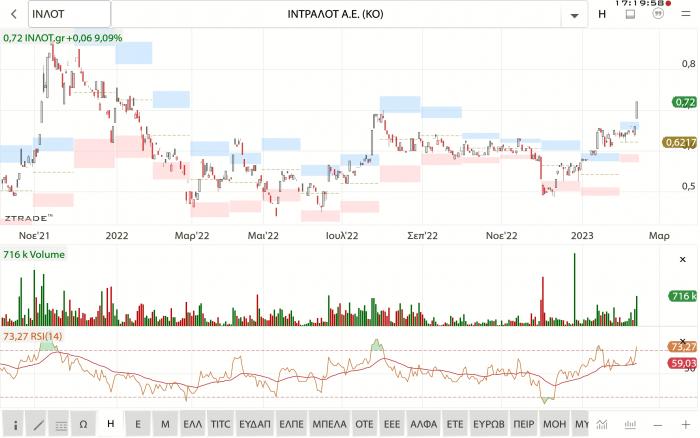This screenshot has height=438, width=700.
Task: Switch to the E weekly period
Action: tap(137, 424)
